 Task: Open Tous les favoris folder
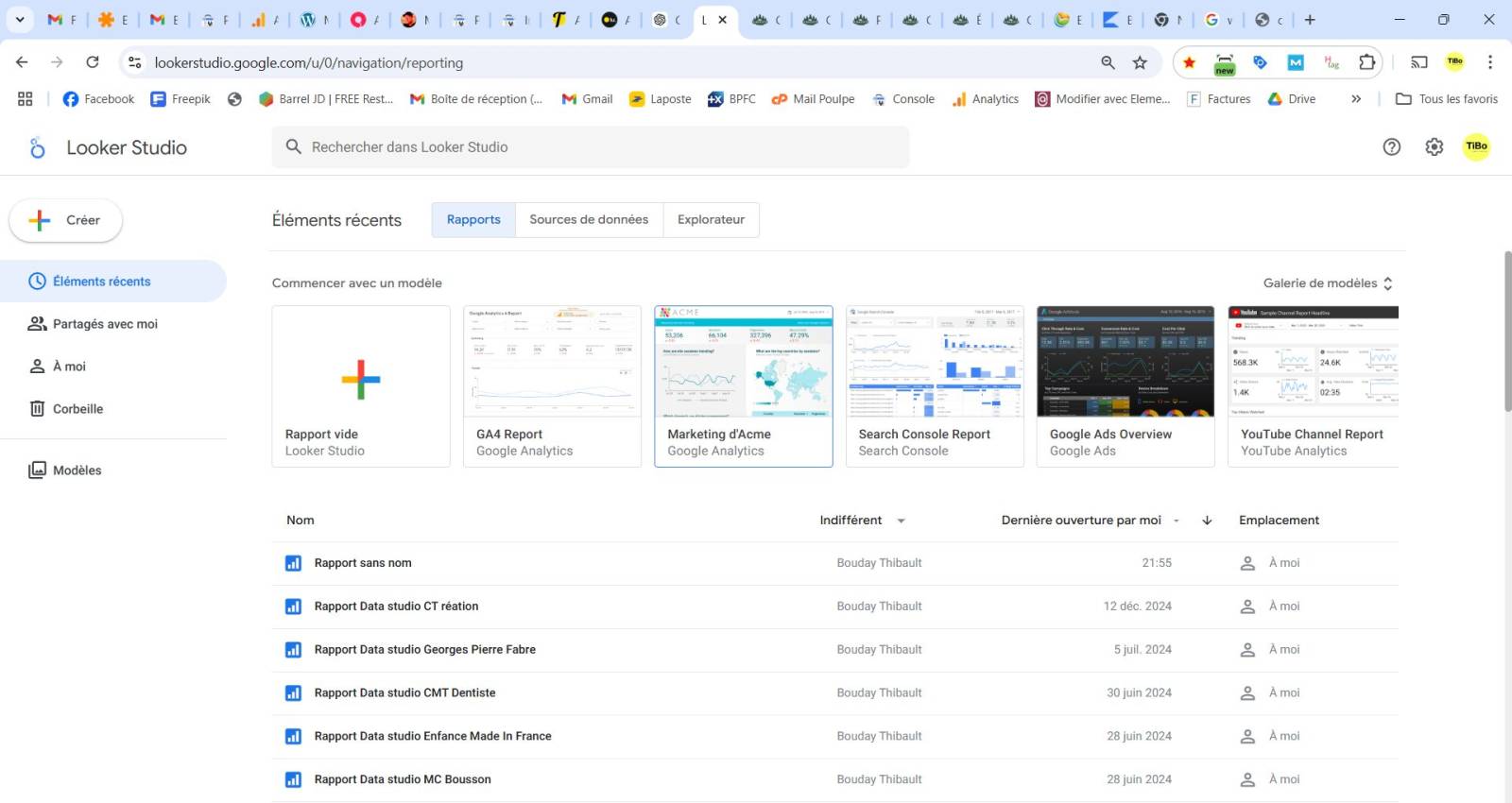click(x=1447, y=99)
